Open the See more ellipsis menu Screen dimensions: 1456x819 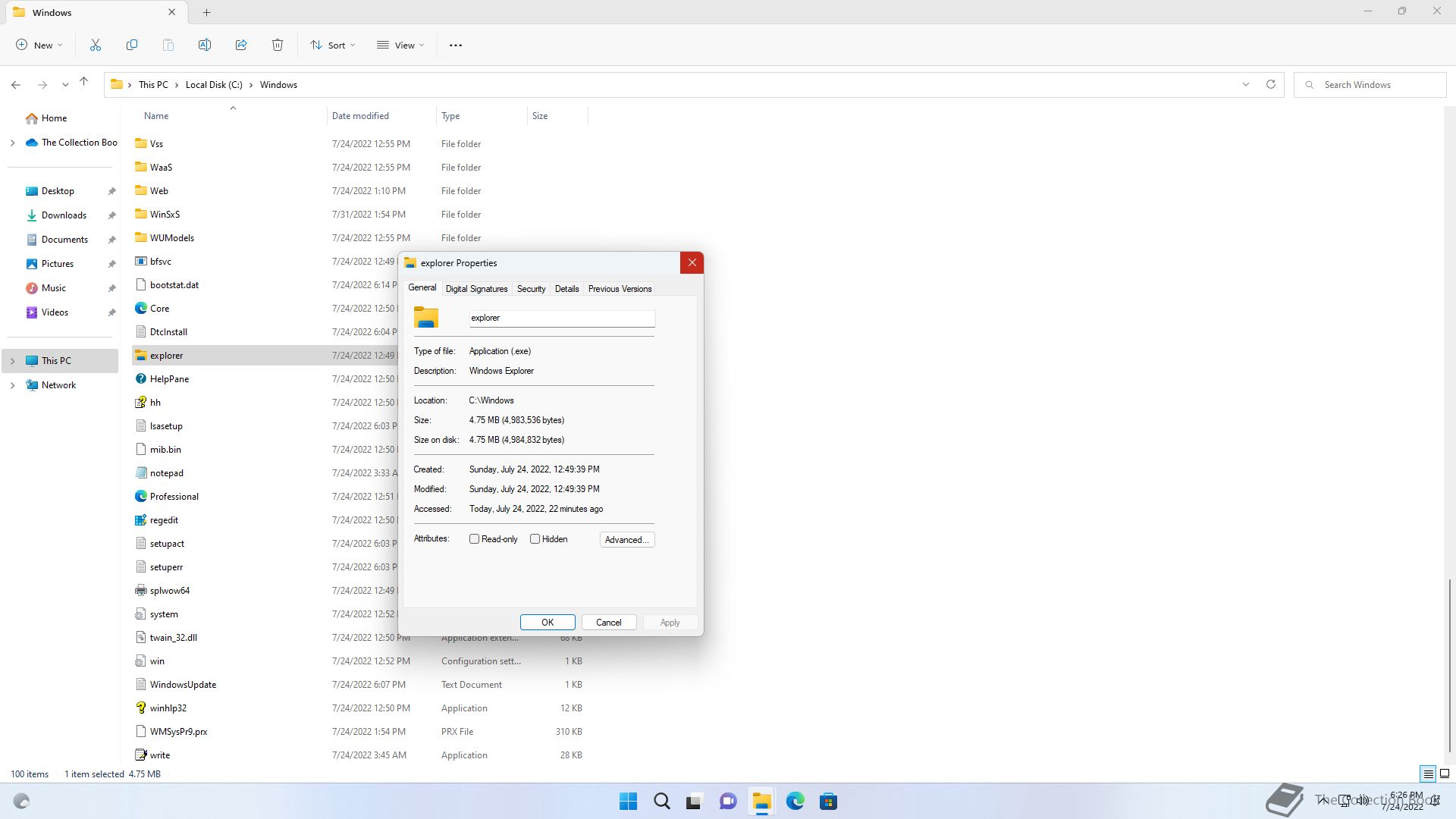point(456,45)
